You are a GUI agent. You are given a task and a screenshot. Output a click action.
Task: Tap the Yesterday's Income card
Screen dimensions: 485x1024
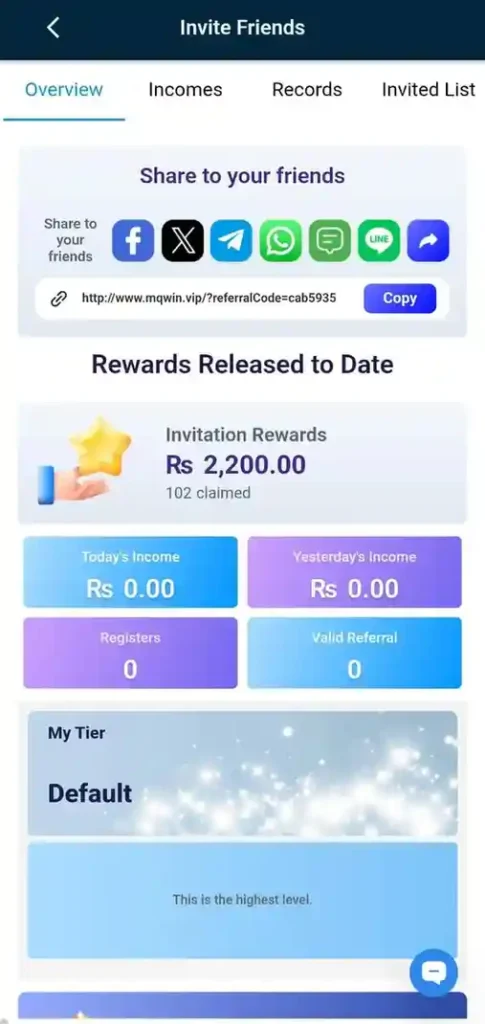354,572
